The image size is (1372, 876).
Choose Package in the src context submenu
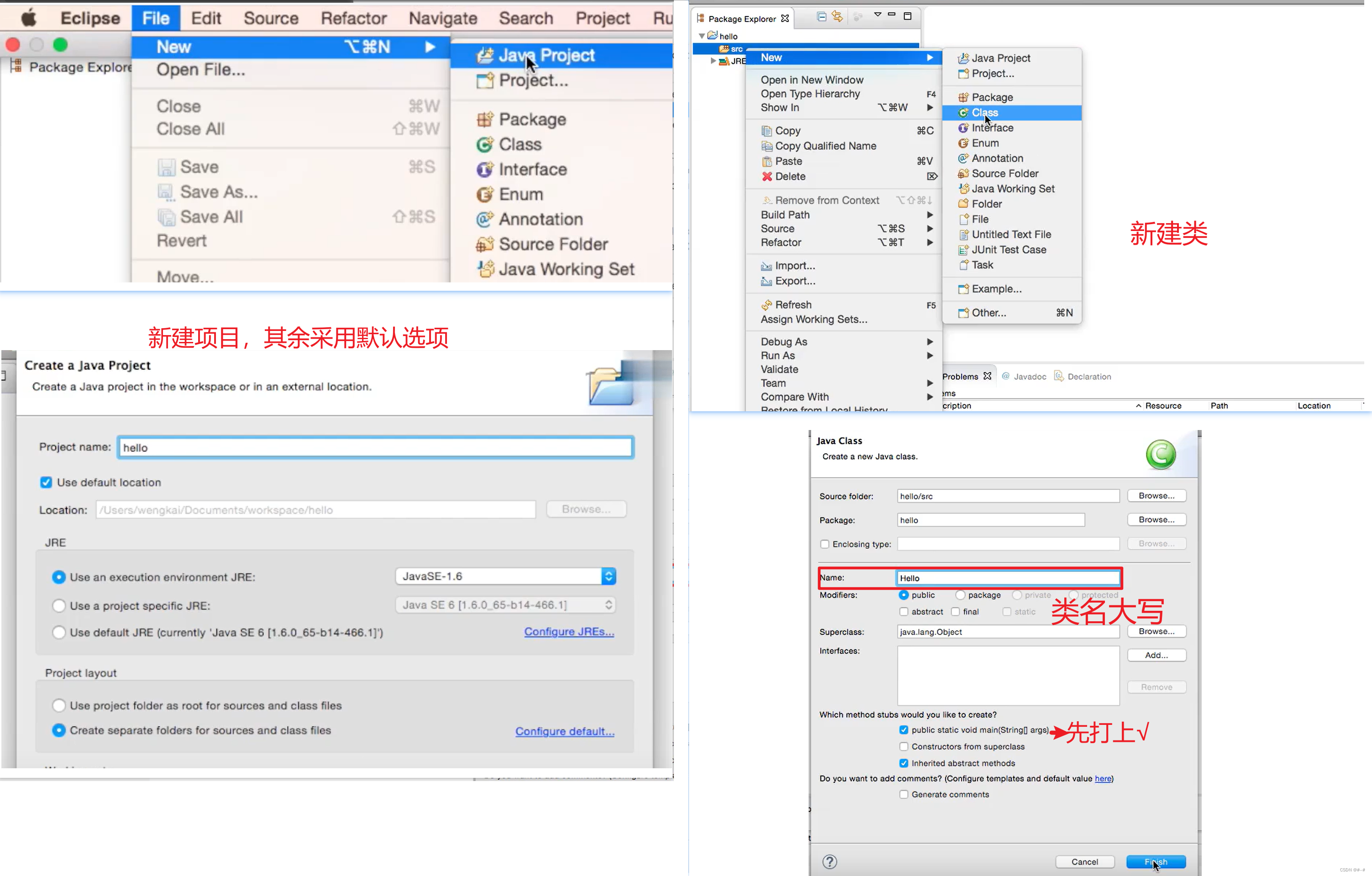[x=1011, y=97]
